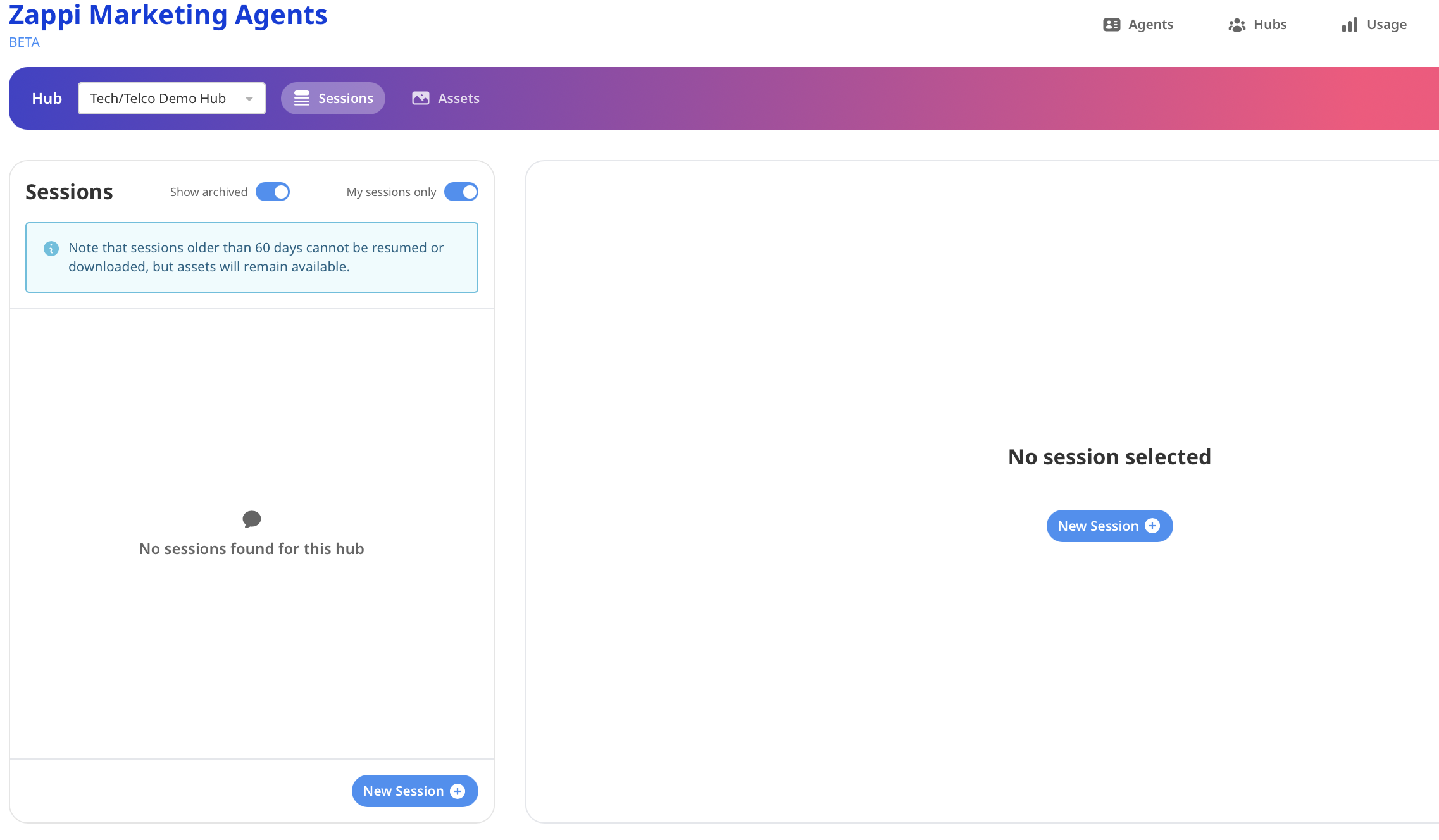Disable My sessions only switch

click(x=461, y=192)
